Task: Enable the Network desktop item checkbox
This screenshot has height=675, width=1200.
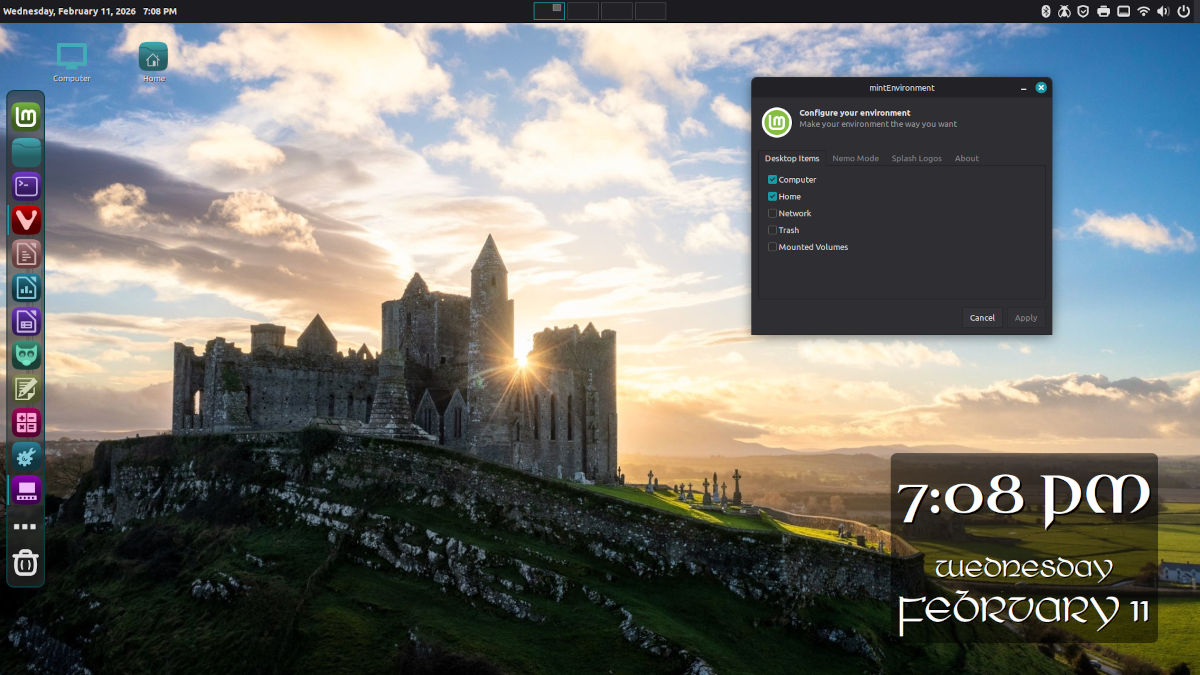Action: tap(772, 213)
